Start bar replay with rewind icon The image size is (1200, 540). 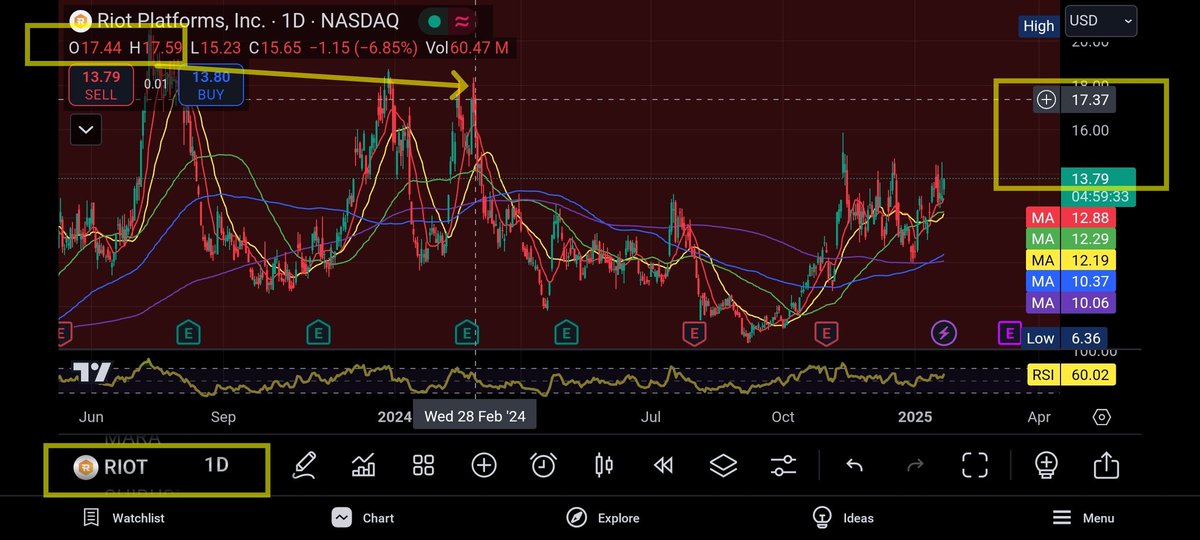[x=662, y=465]
